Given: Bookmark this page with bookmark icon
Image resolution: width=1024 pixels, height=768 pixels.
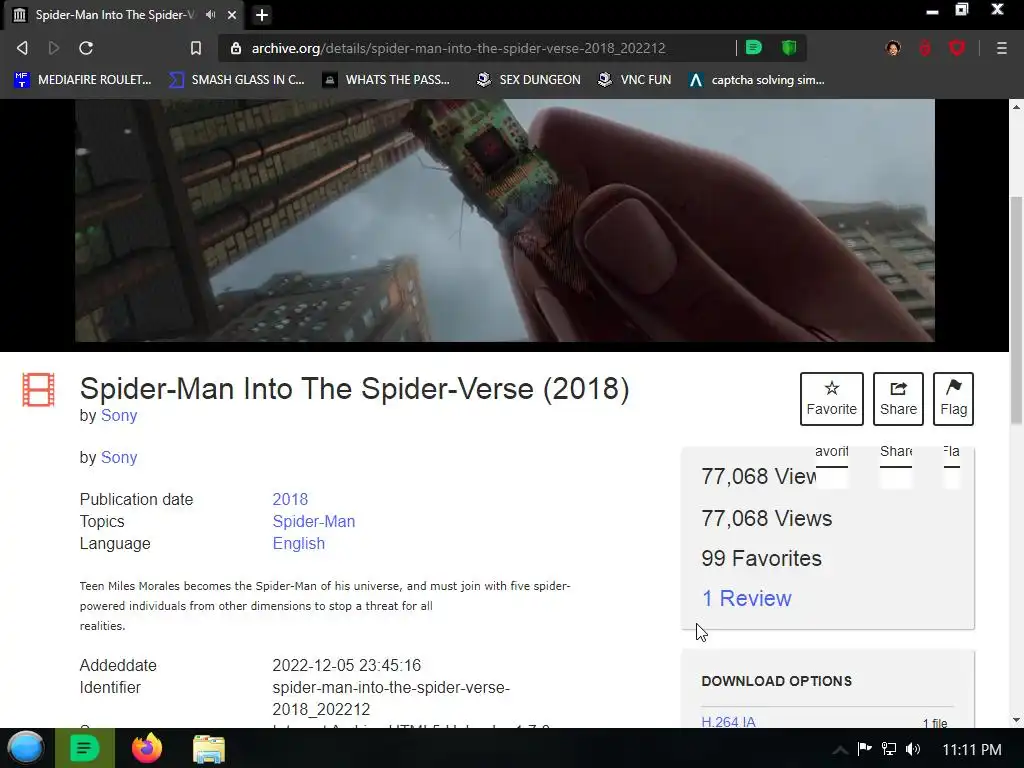Looking at the screenshot, I should pyautogui.click(x=196, y=48).
